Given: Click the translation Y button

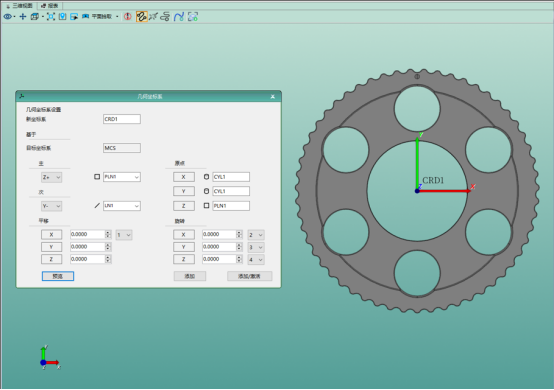Looking at the screenshot, I should point(51,247).
